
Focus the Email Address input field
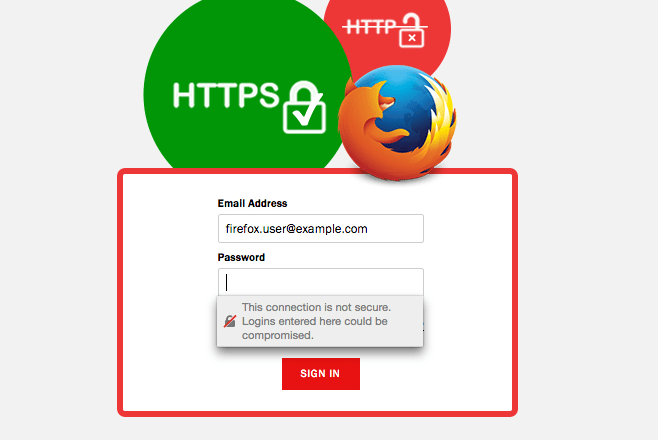(x=321, y=229)
